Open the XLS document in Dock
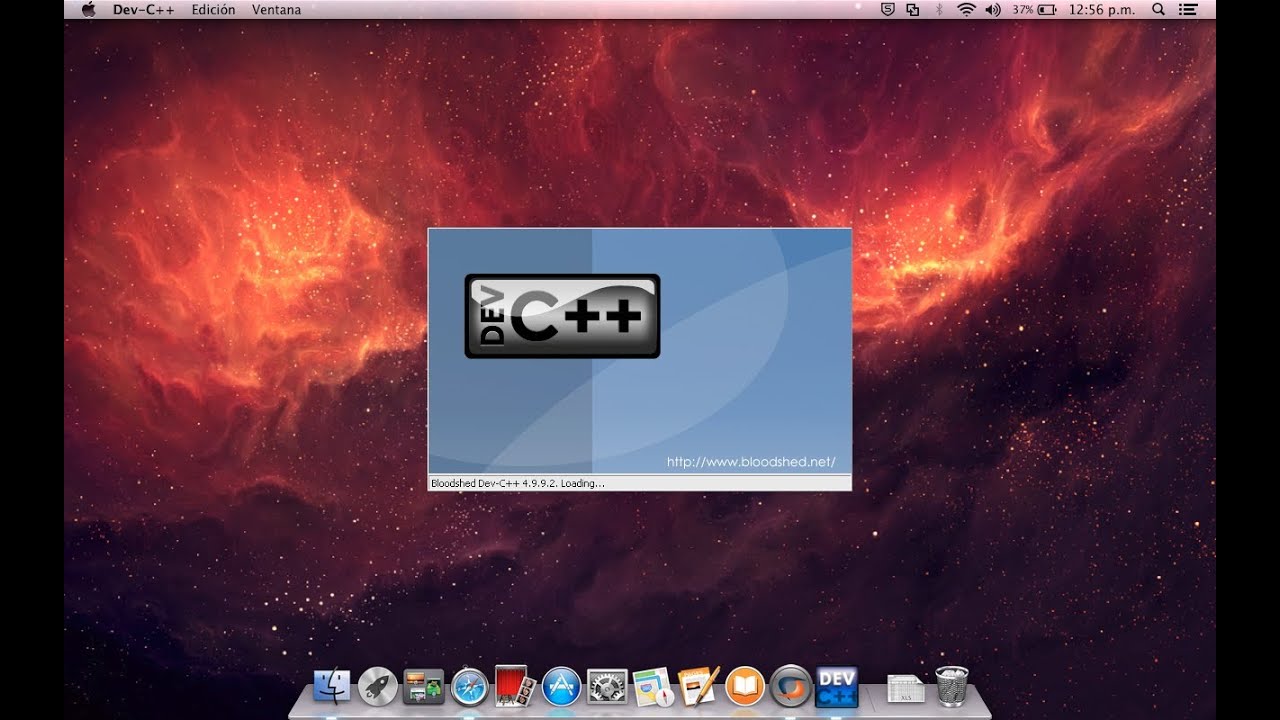This screenshot has height=720, width=1280. click(x=906, y=688)
